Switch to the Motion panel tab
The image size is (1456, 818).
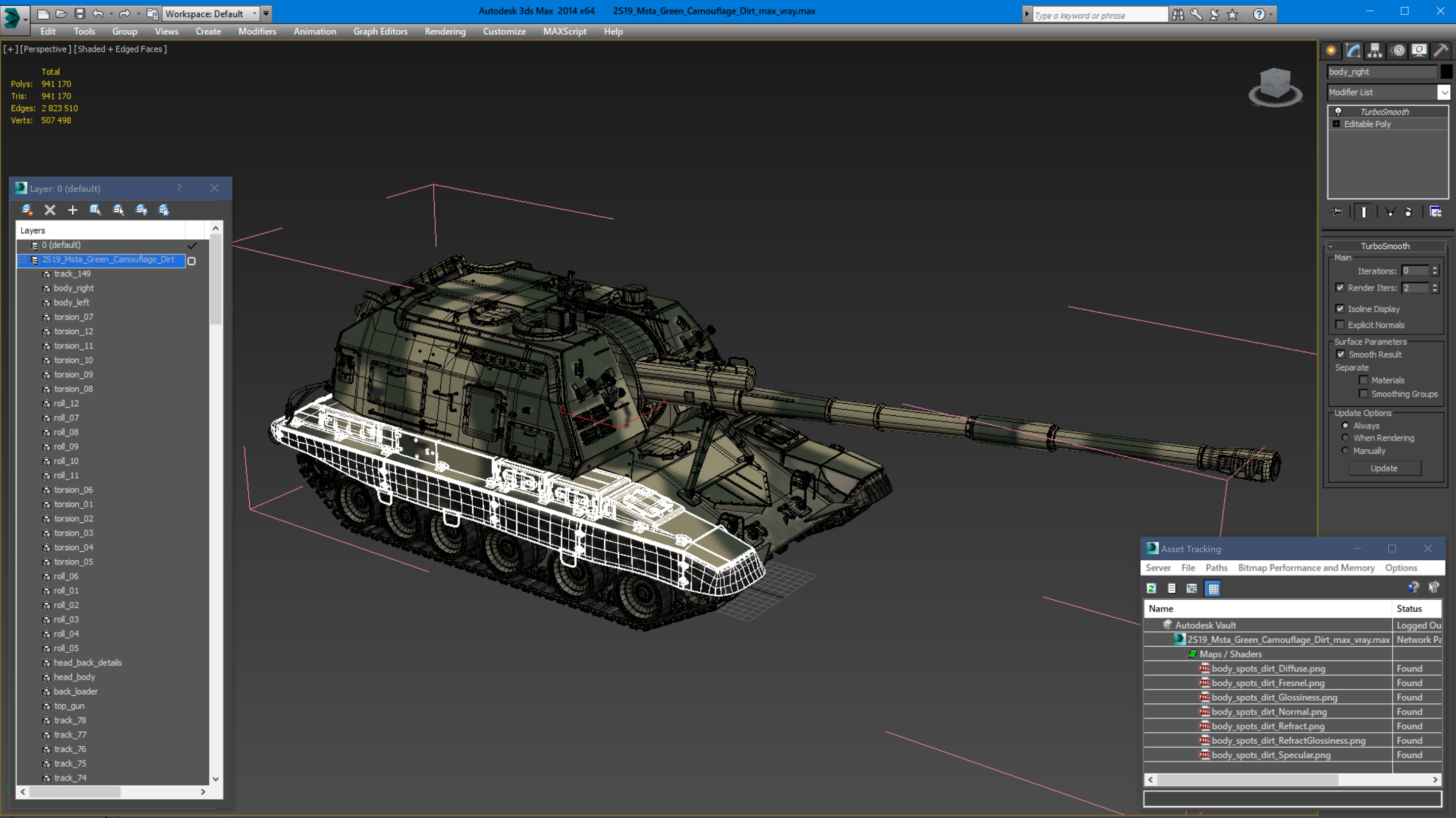(1397, 51)
